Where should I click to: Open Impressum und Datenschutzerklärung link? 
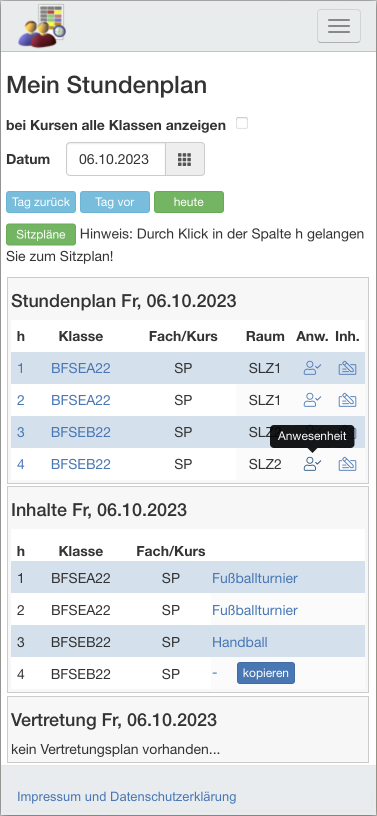[127, 796]
